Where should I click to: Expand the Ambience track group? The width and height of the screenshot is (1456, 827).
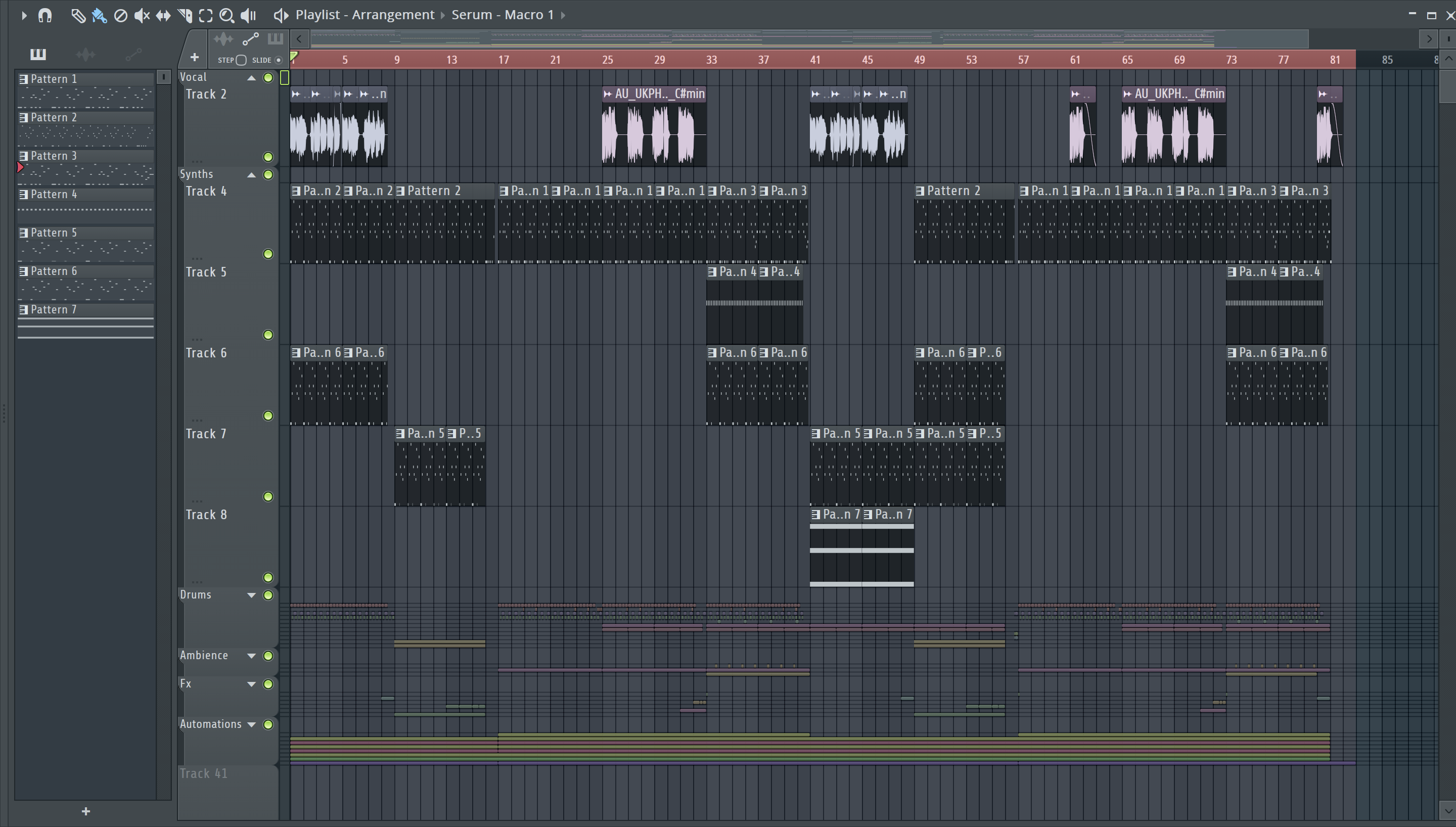[x=251, y=656]
